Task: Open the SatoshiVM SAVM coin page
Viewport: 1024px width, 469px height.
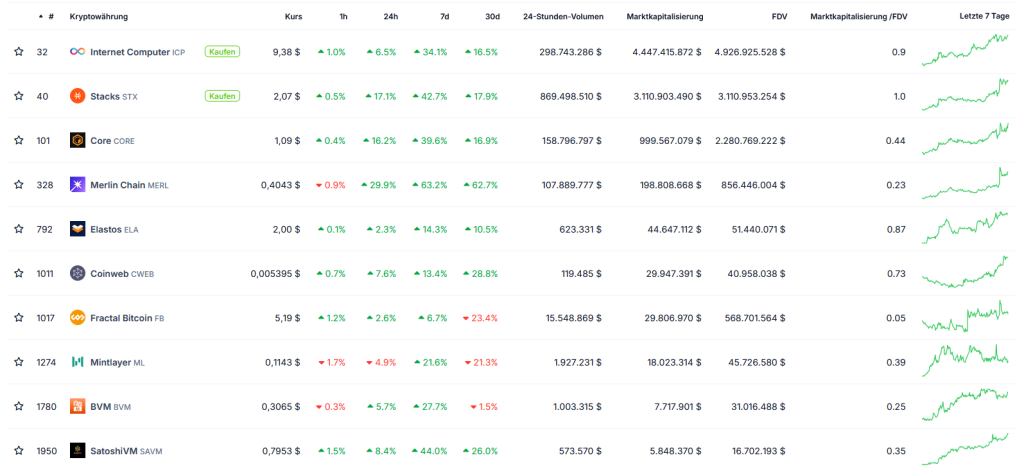Action: [127, 451]
